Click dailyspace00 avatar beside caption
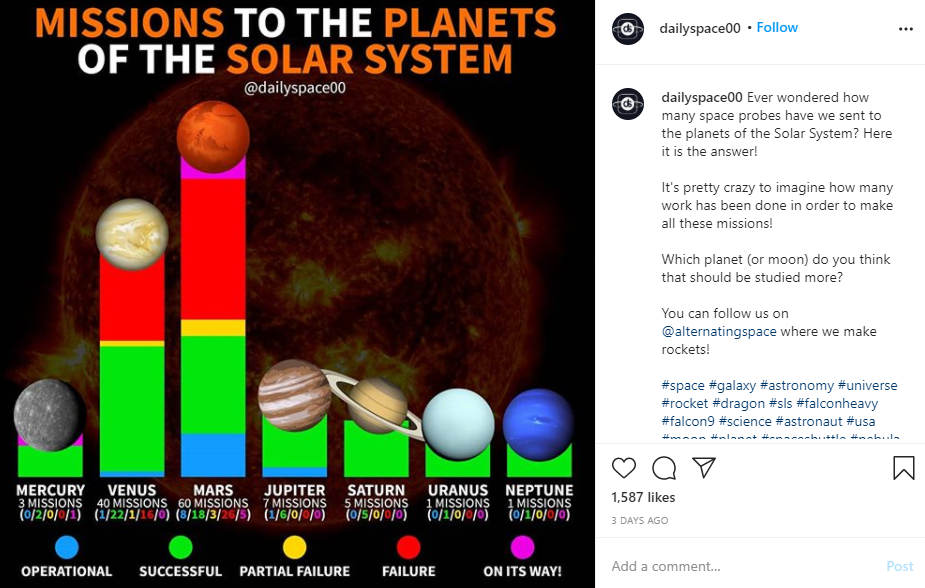 [627, 103]
